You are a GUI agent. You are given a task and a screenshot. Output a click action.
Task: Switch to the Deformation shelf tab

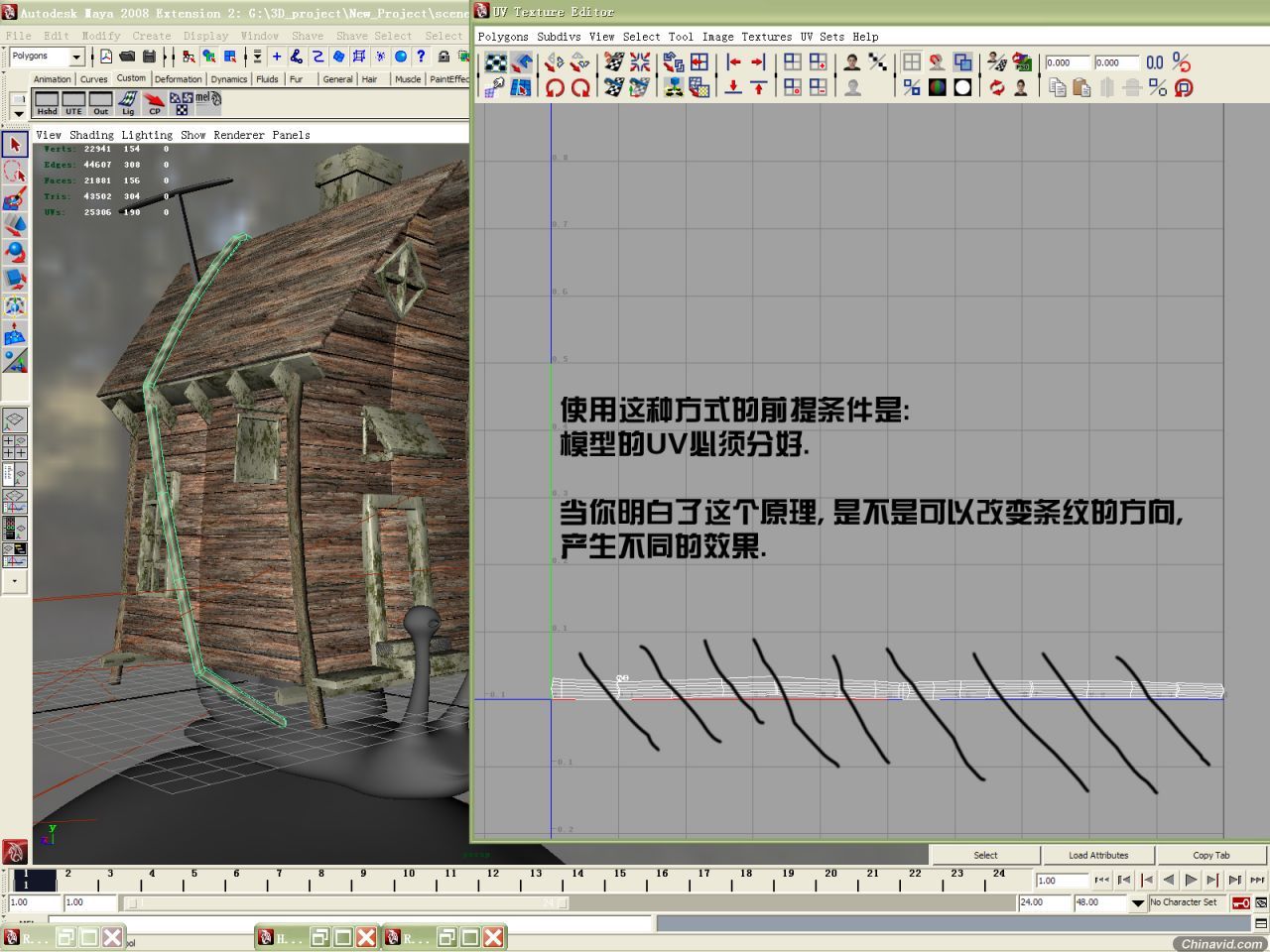(179, 79)
